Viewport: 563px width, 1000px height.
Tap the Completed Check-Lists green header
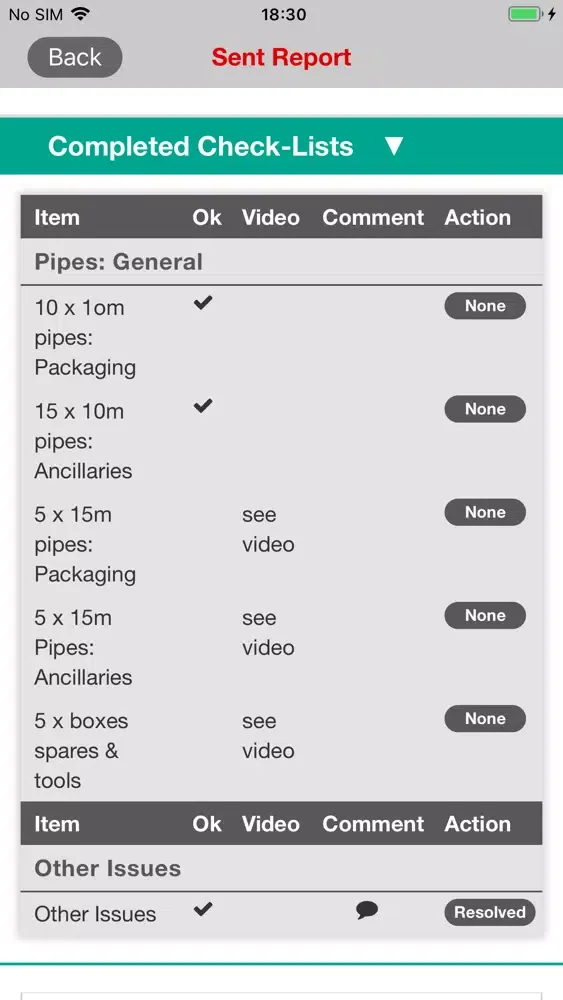(x=281, y=146)
